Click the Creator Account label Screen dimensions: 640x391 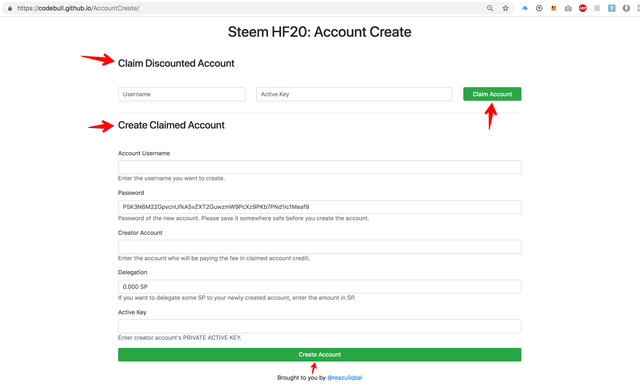tap(140, 233)
